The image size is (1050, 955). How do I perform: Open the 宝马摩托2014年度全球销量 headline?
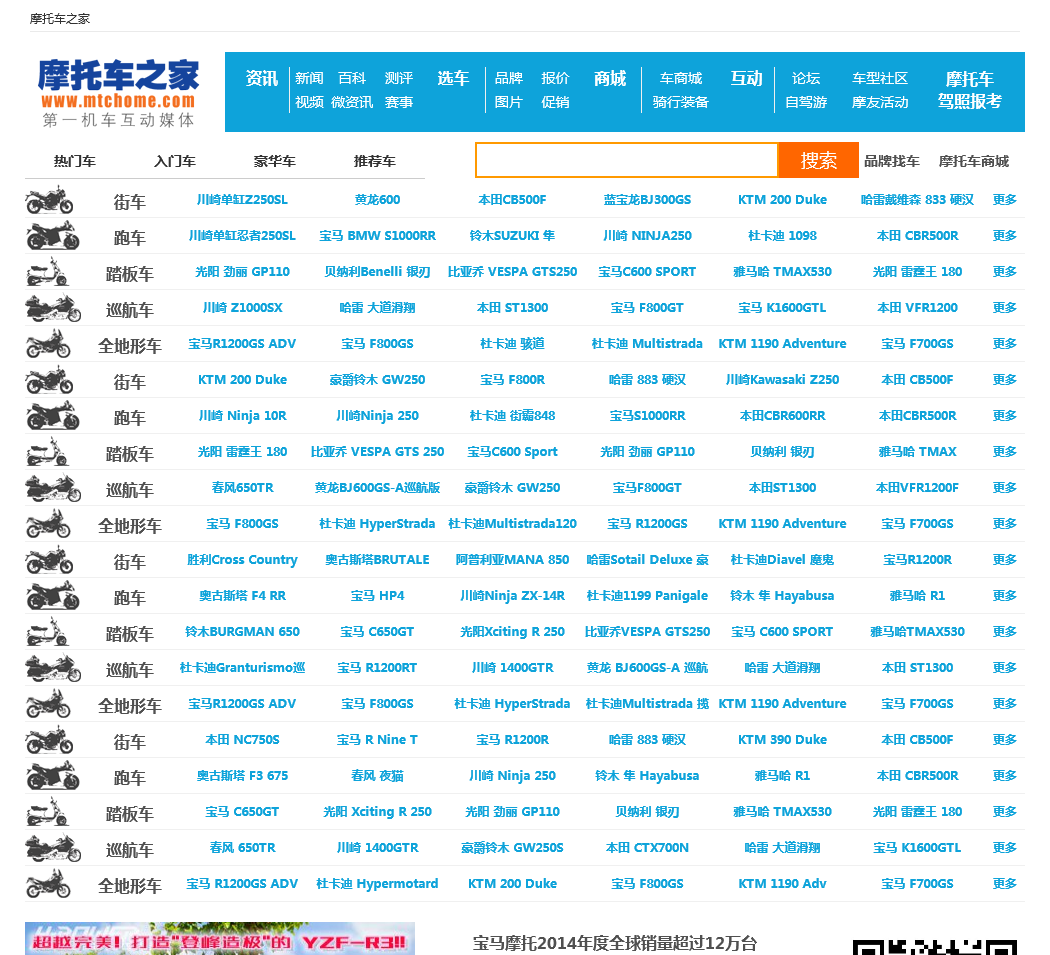(615, 943)
